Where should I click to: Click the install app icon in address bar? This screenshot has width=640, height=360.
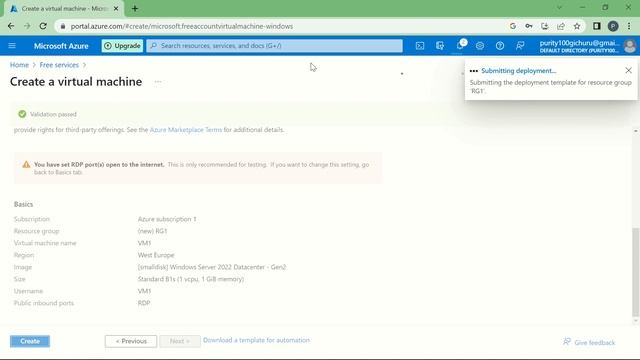(544, 26)
